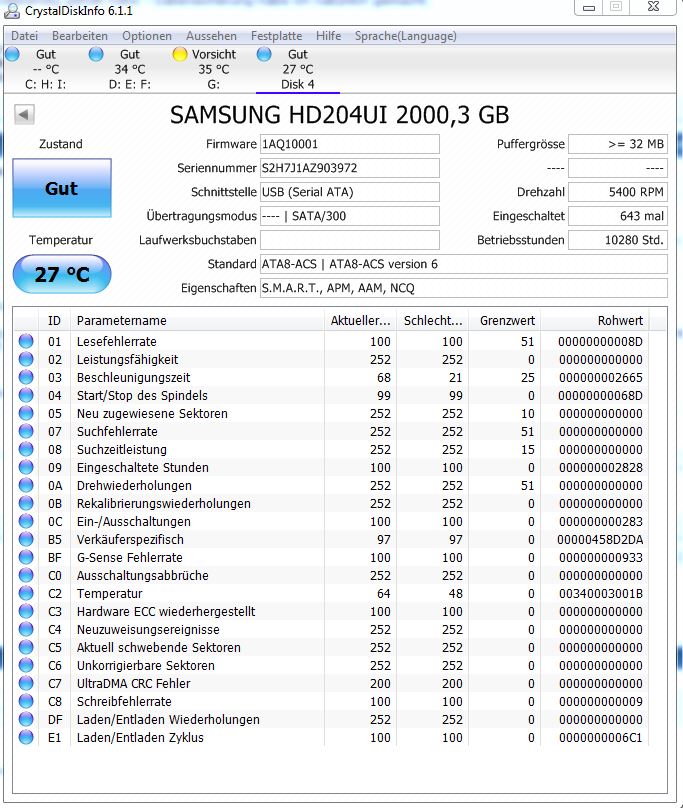This screenshot has width=683, height=808.
Task: Select the C: H: I: disk tab
Action: coord(45,69)
